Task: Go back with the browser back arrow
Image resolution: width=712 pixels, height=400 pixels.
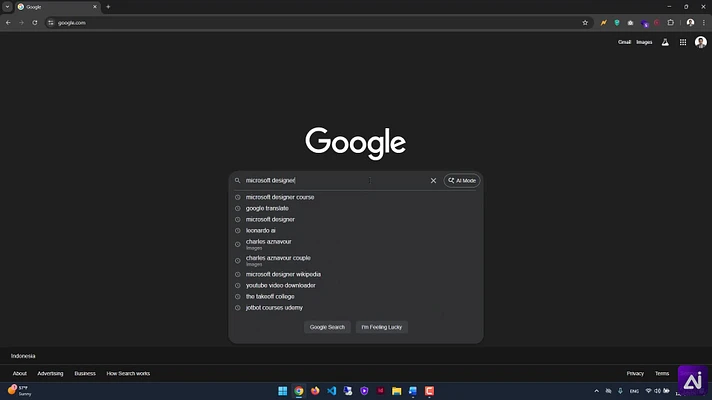Action: [8, 23]
